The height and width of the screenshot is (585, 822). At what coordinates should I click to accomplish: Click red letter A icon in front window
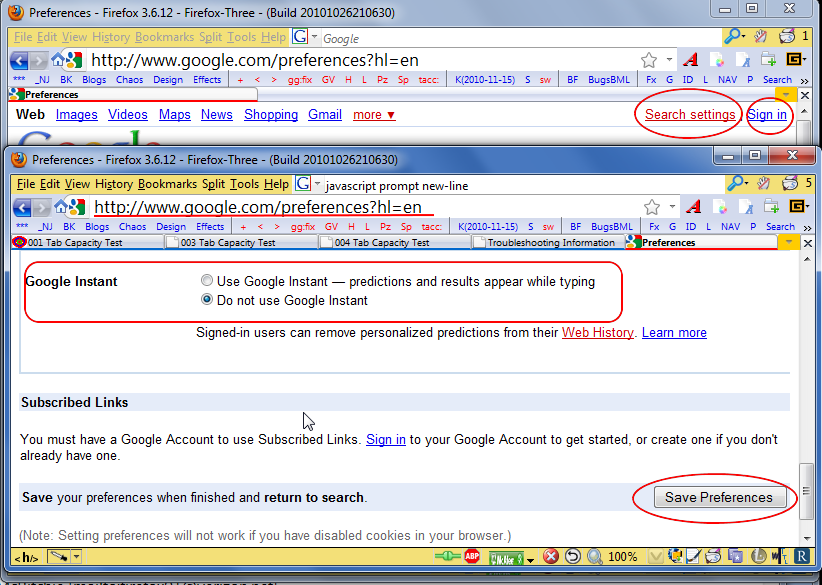tap(694, 207)
